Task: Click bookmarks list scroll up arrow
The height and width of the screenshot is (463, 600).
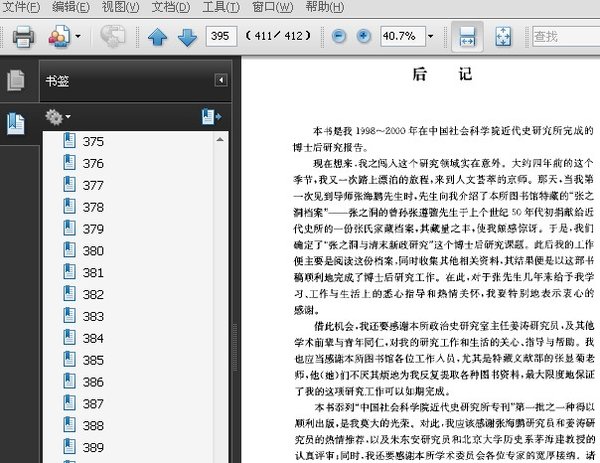Action: (220, 140)
